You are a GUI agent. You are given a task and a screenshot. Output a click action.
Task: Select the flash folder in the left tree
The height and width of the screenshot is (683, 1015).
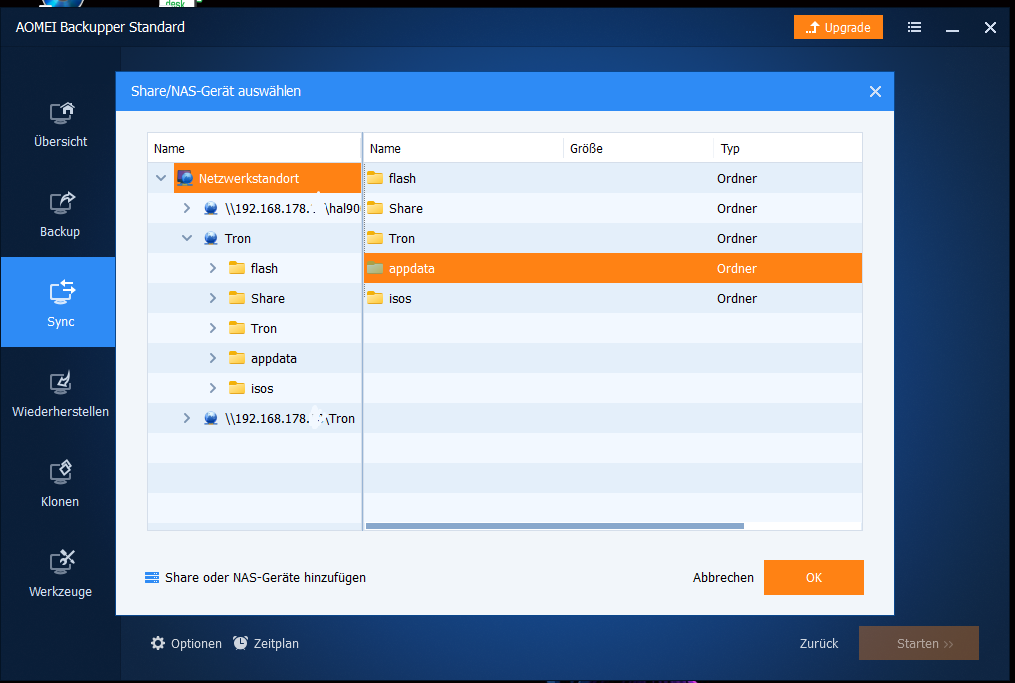(264, 268)
